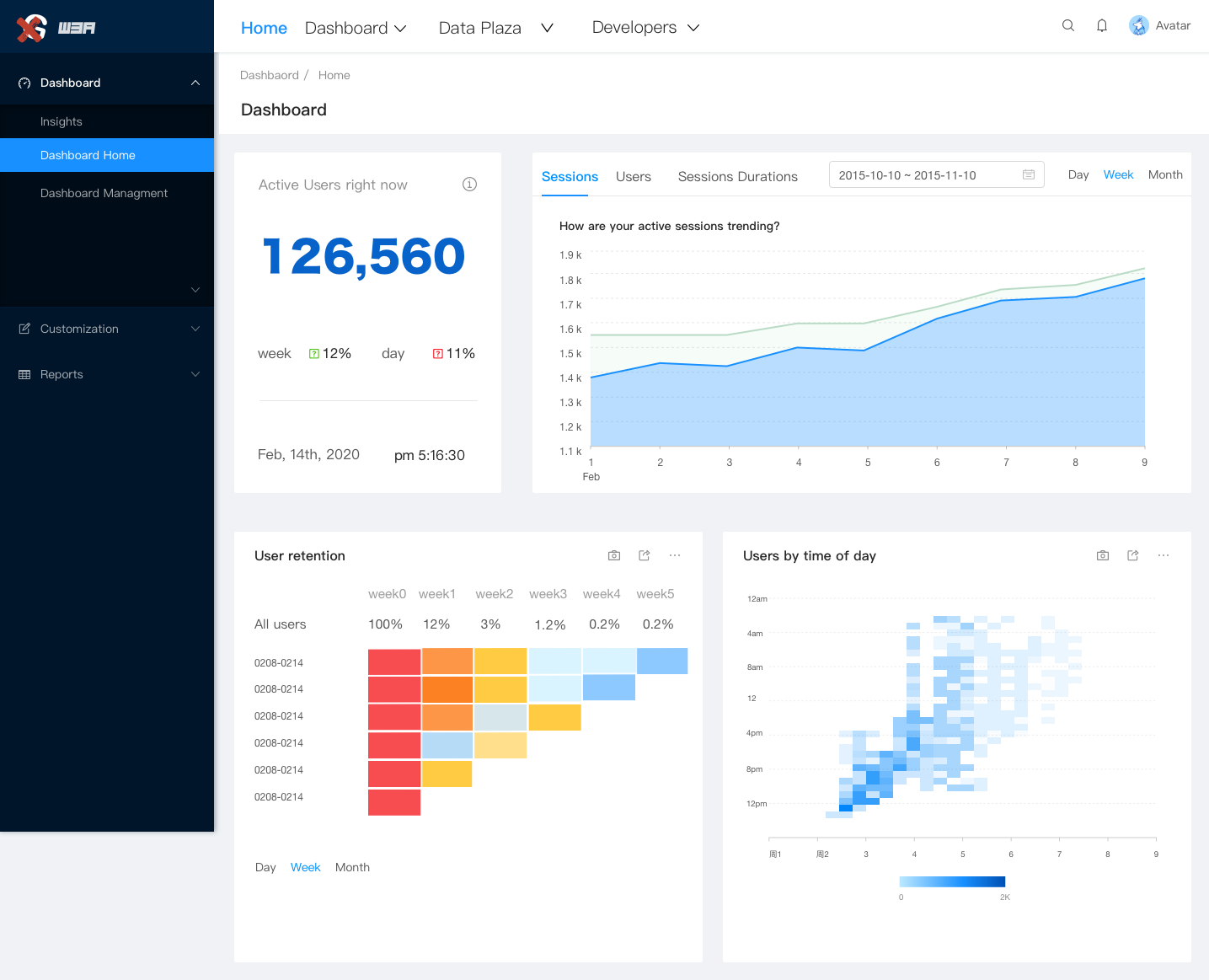Switch to the Sessions Durations tab
Viewport: 1209px width, 980px height.
[x=737, y=176]
